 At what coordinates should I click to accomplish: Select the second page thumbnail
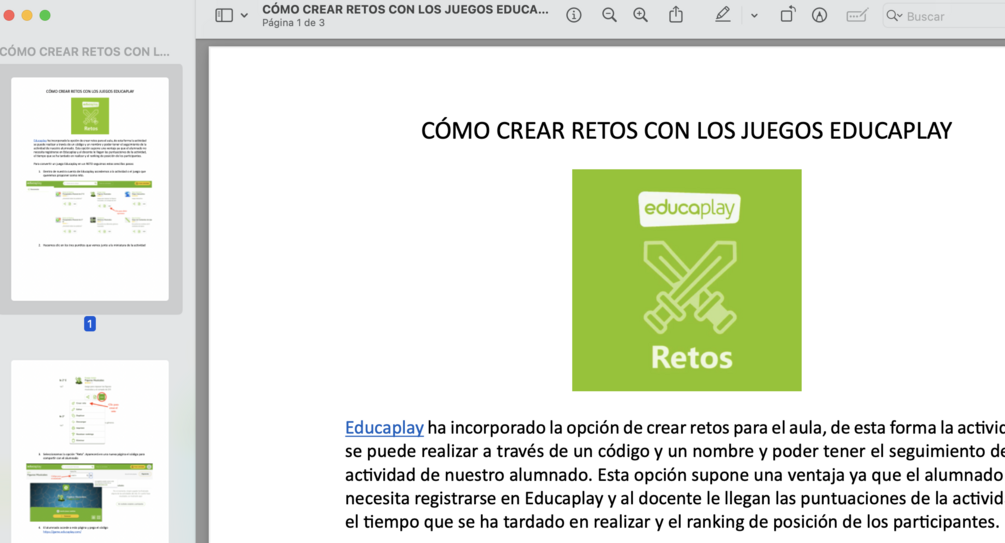click(x=90, y=451)
